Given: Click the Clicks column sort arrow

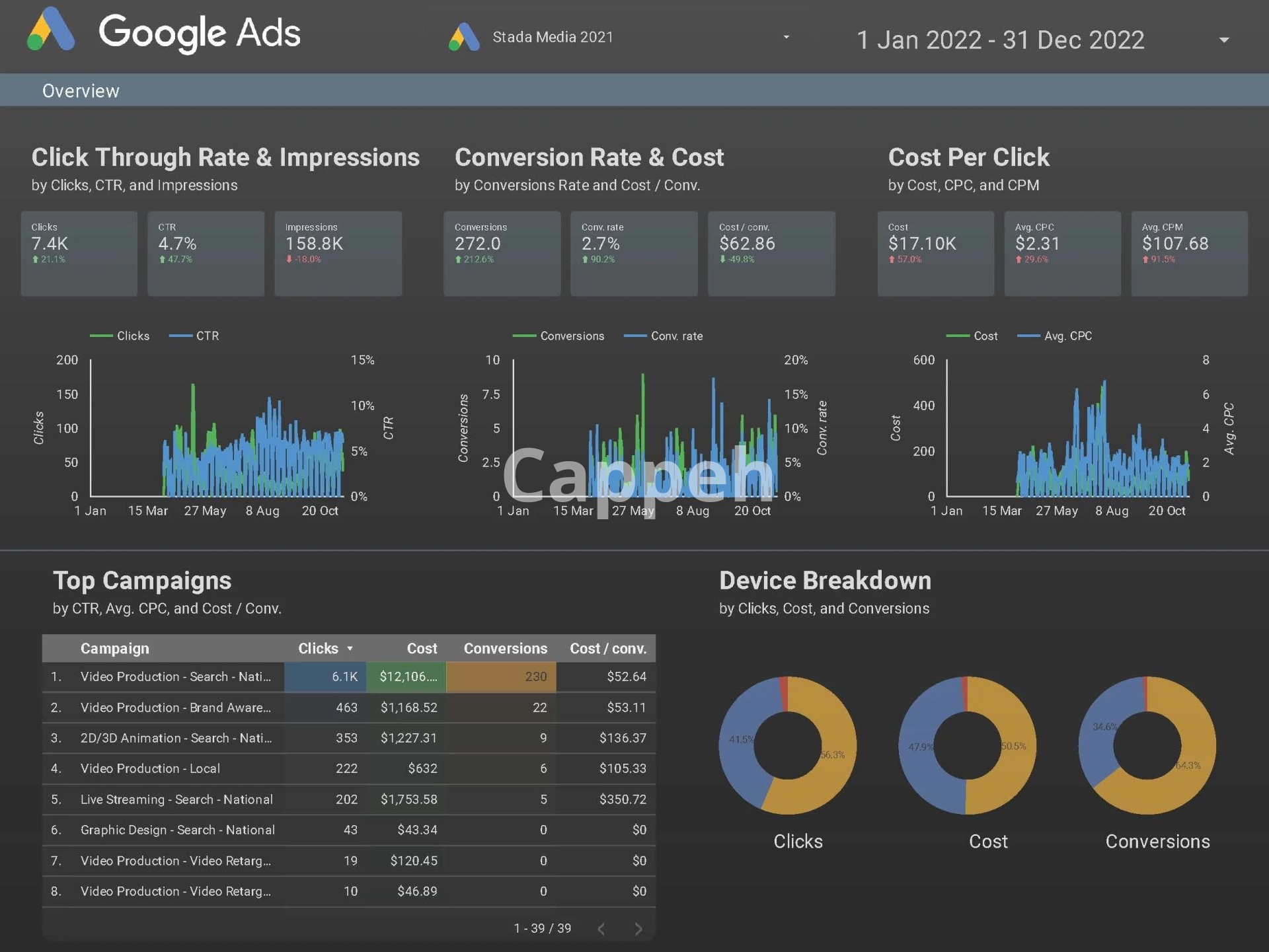Looking at the screenshot, I should 350,649.
